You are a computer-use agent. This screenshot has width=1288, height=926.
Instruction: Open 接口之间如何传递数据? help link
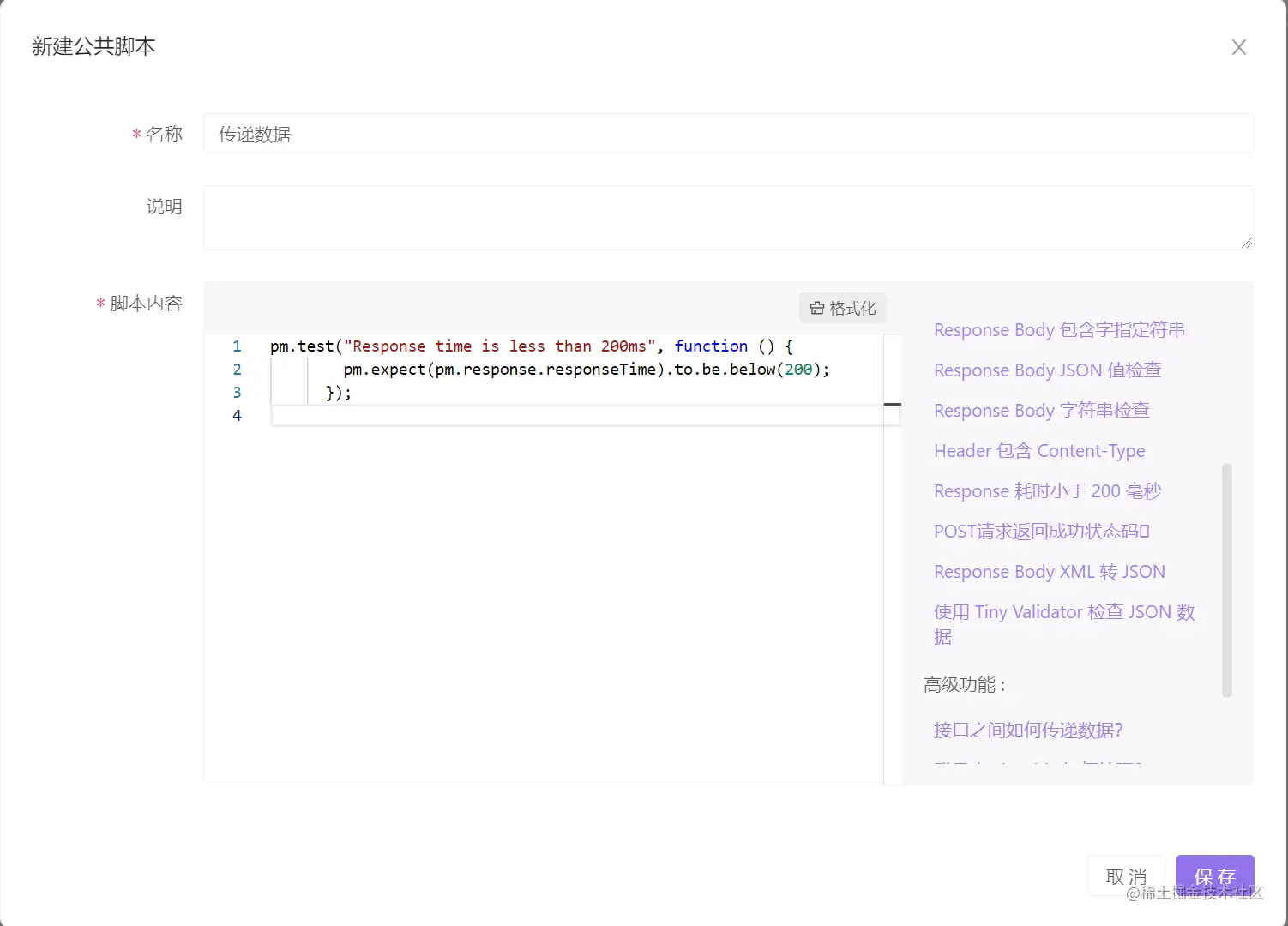click(x=1028, y=731)
